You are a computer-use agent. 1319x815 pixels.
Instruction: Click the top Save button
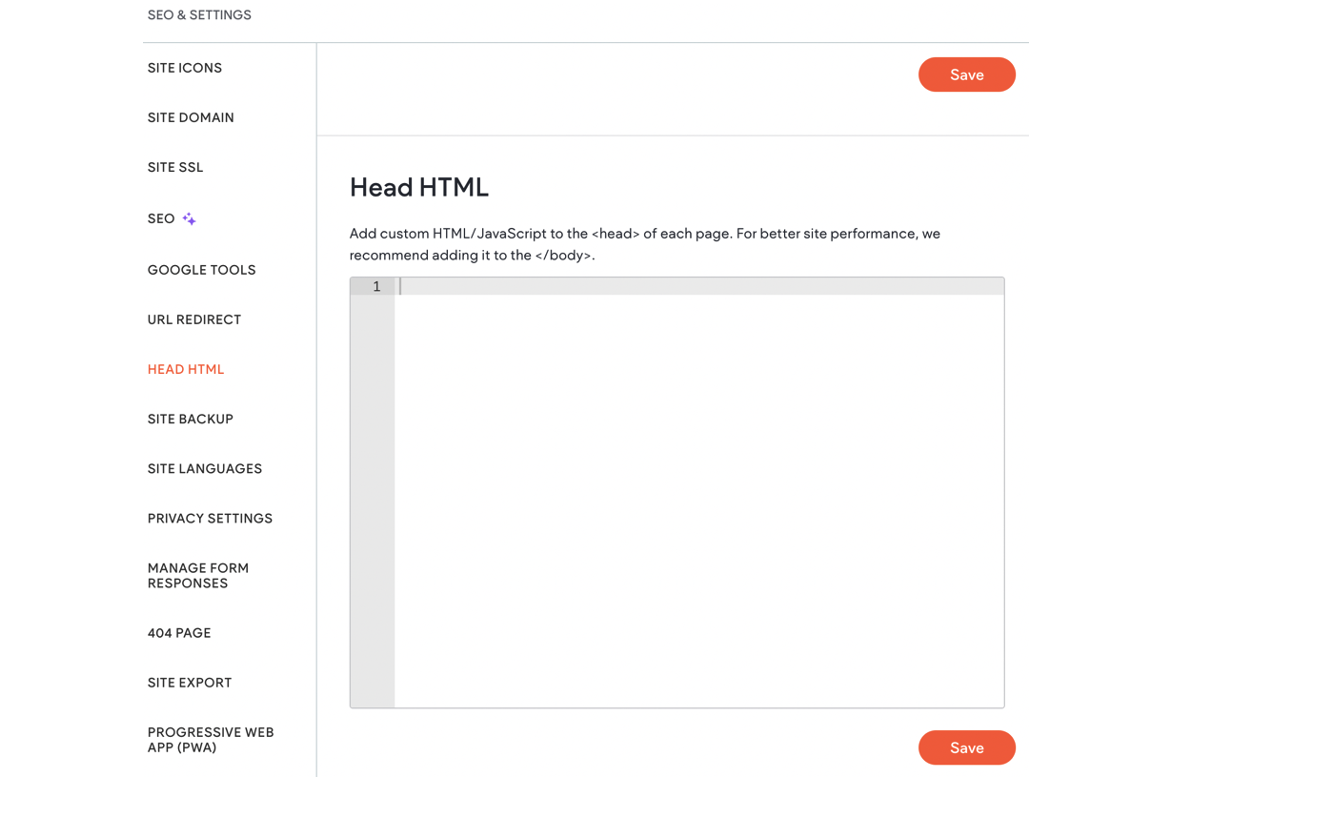pyautogui.click(x=967, y=75)
